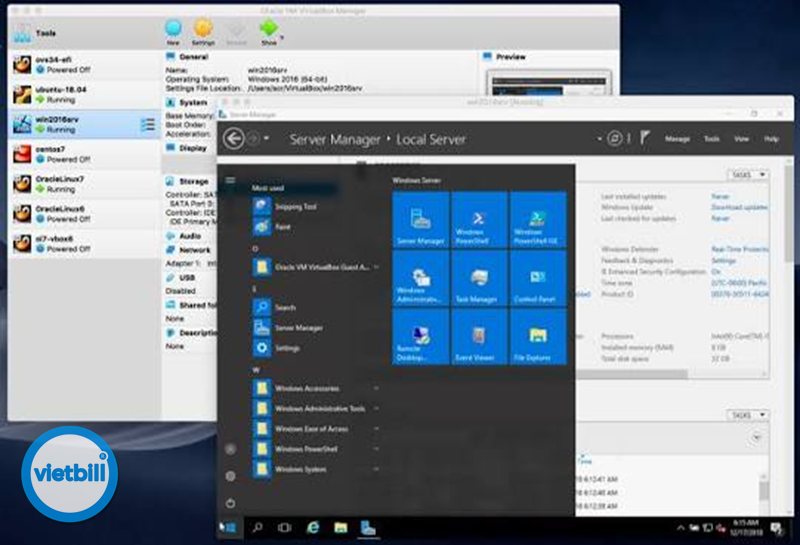This screenshot has width=800, height=545.
Task: Open the Tools menu in Server Manager
Action: tap(712, 139)
